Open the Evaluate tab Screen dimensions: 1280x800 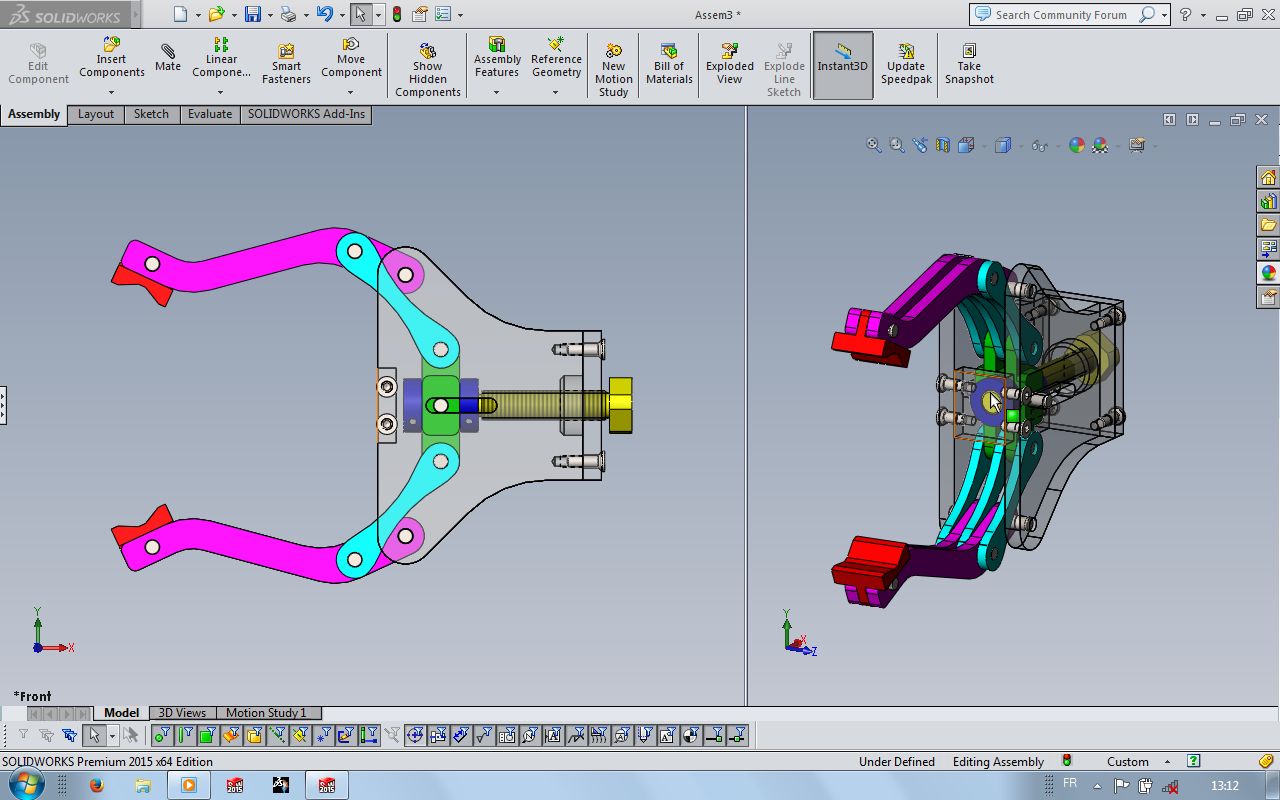pos(210,114)
